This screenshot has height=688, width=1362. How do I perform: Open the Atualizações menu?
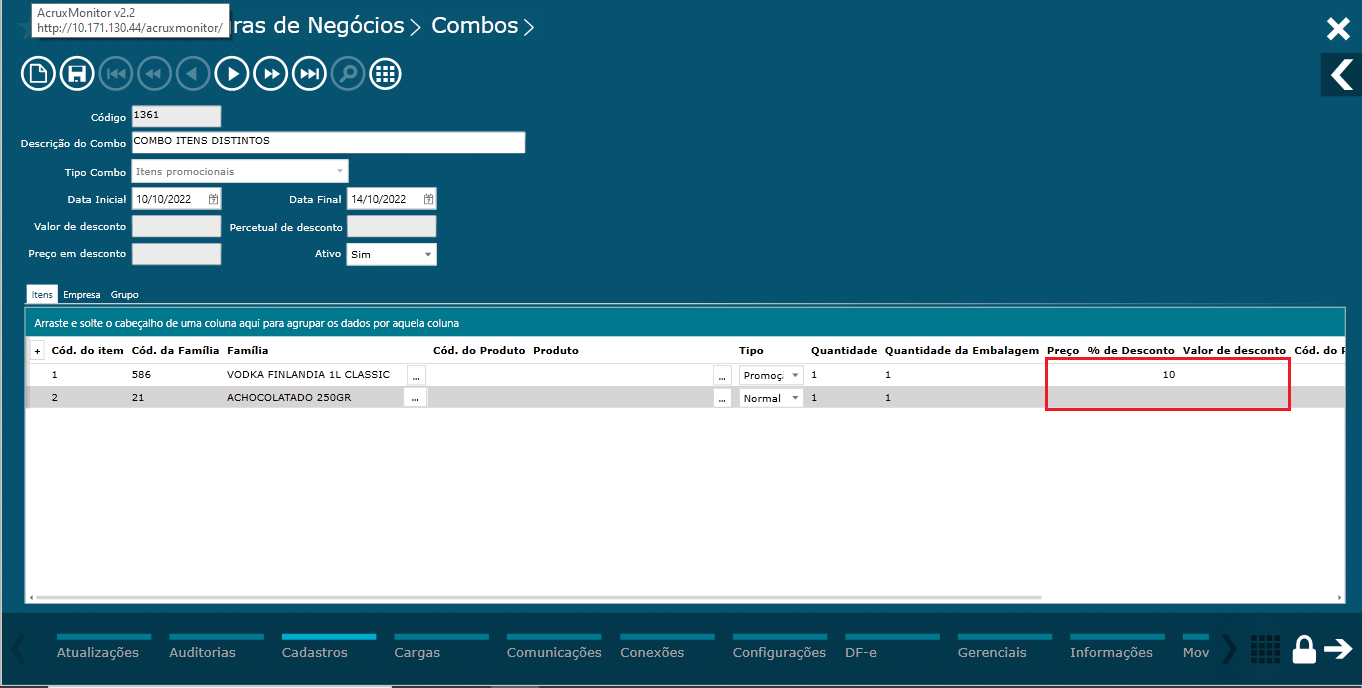(98, 652)
